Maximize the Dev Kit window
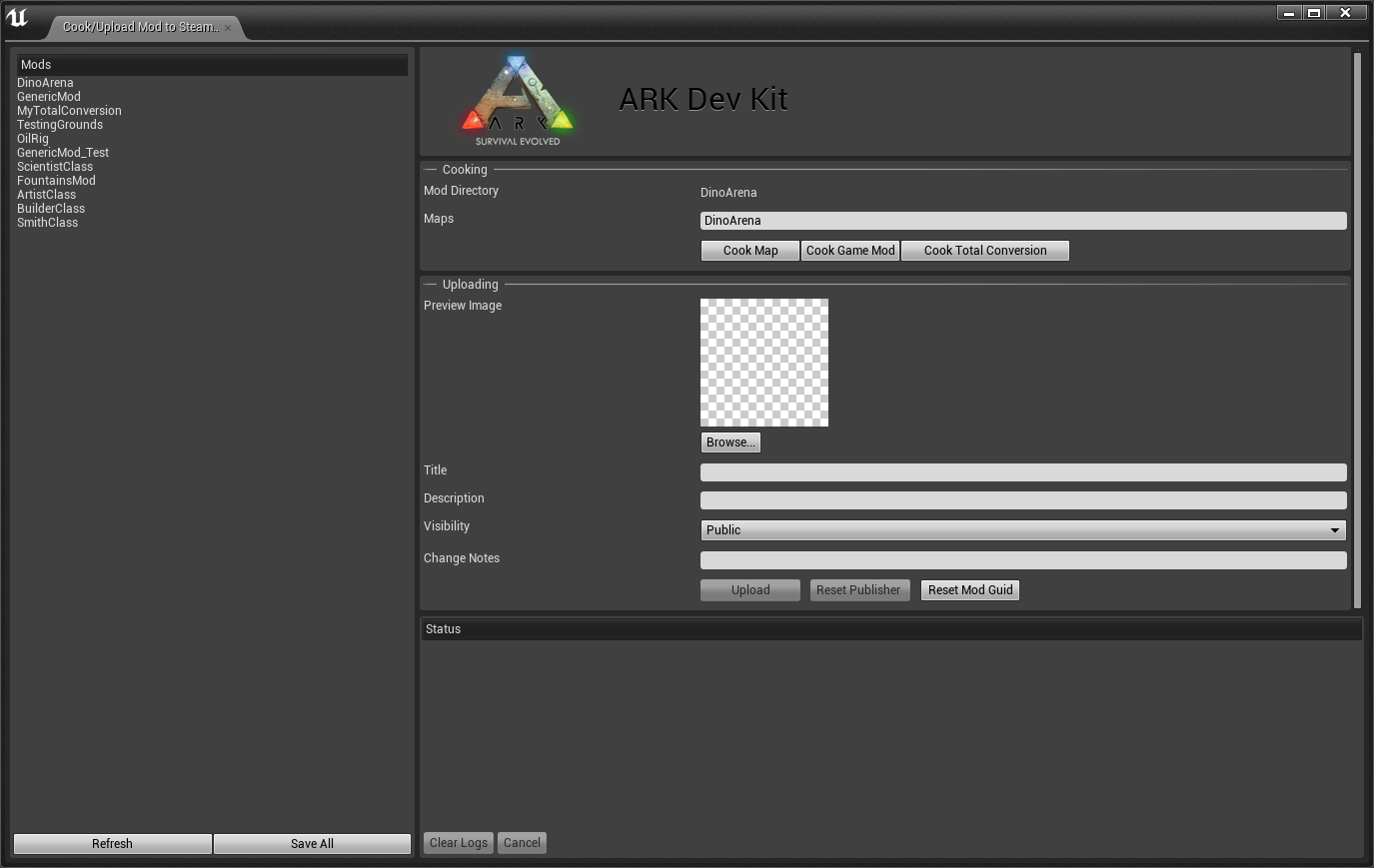This screenshot has height=868, width=1374. coord(1314,13)
